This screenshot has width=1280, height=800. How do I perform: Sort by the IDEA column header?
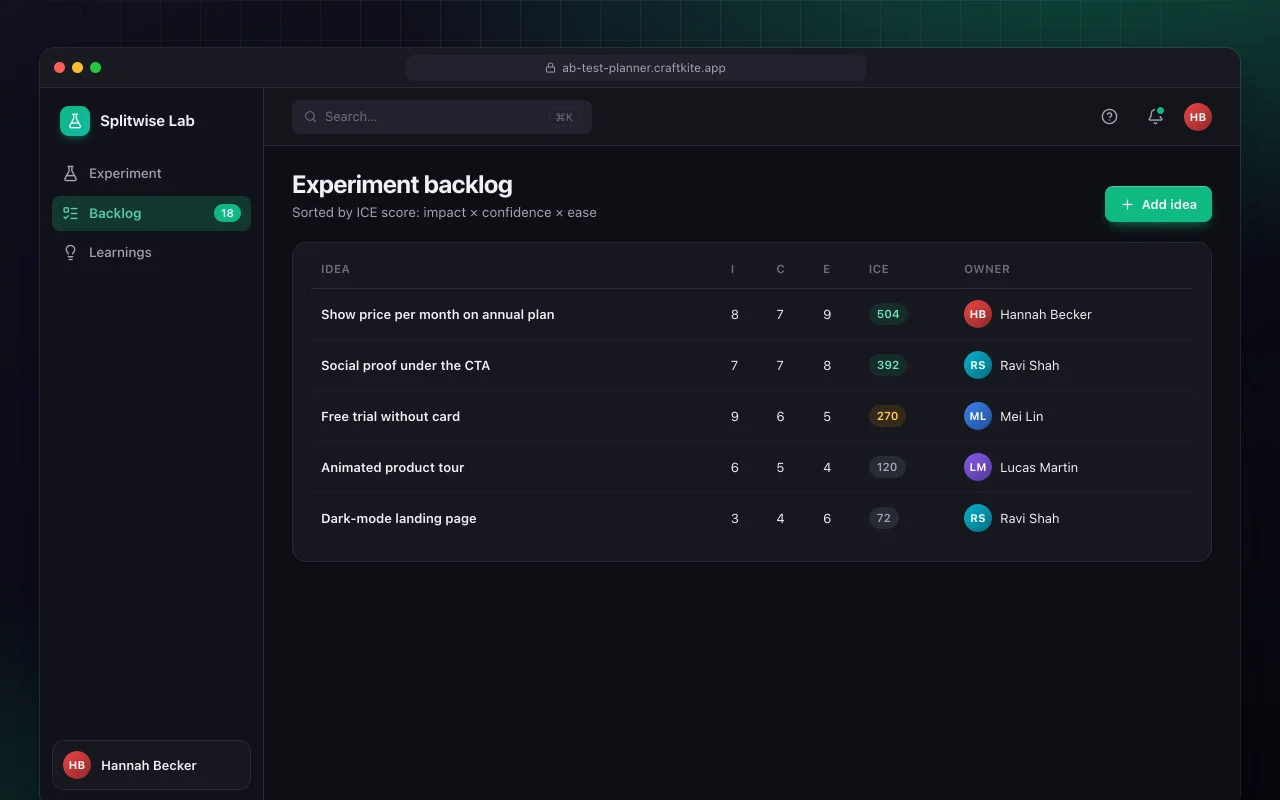335,269
